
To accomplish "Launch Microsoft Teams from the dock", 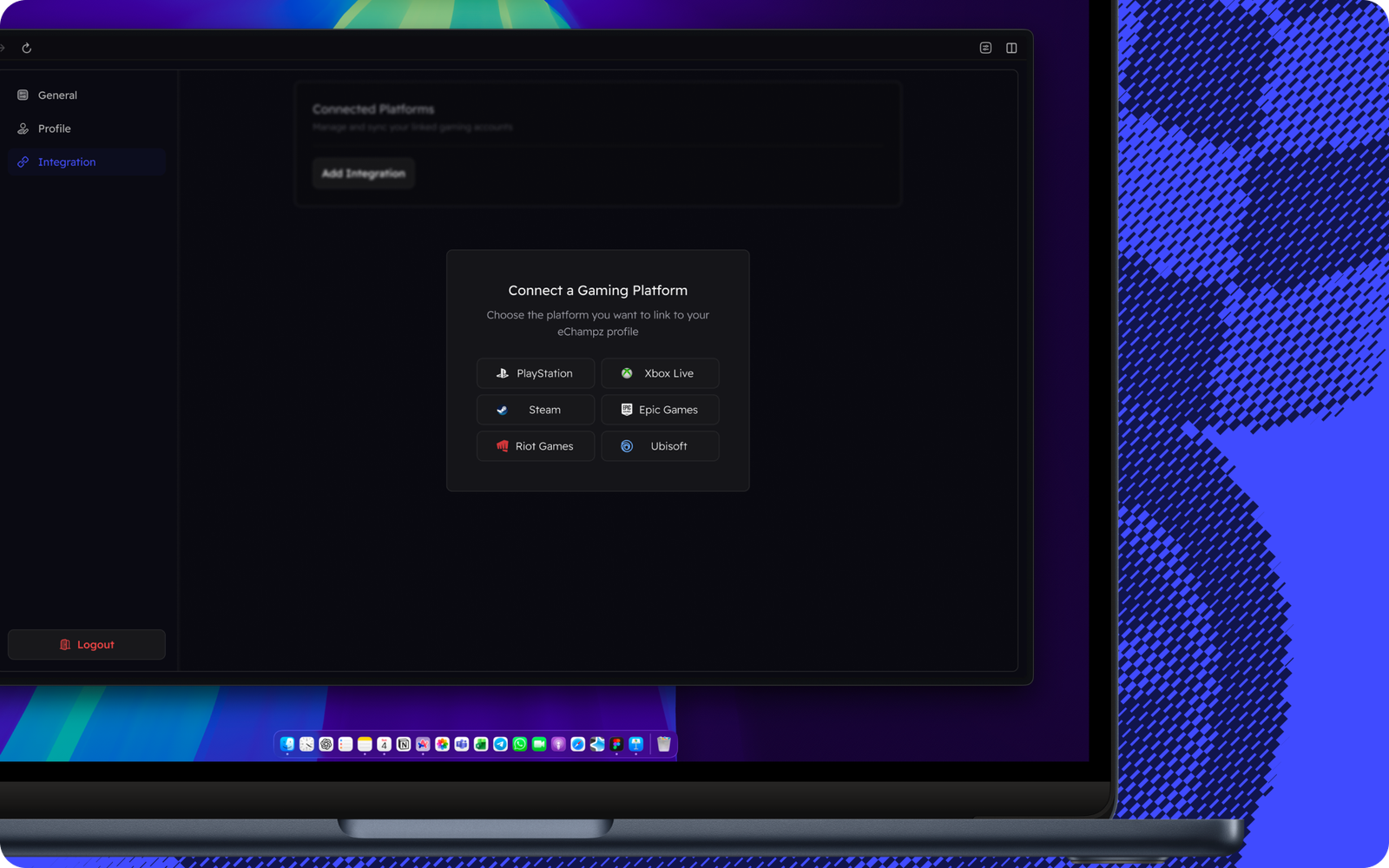I will coord(462,744).
